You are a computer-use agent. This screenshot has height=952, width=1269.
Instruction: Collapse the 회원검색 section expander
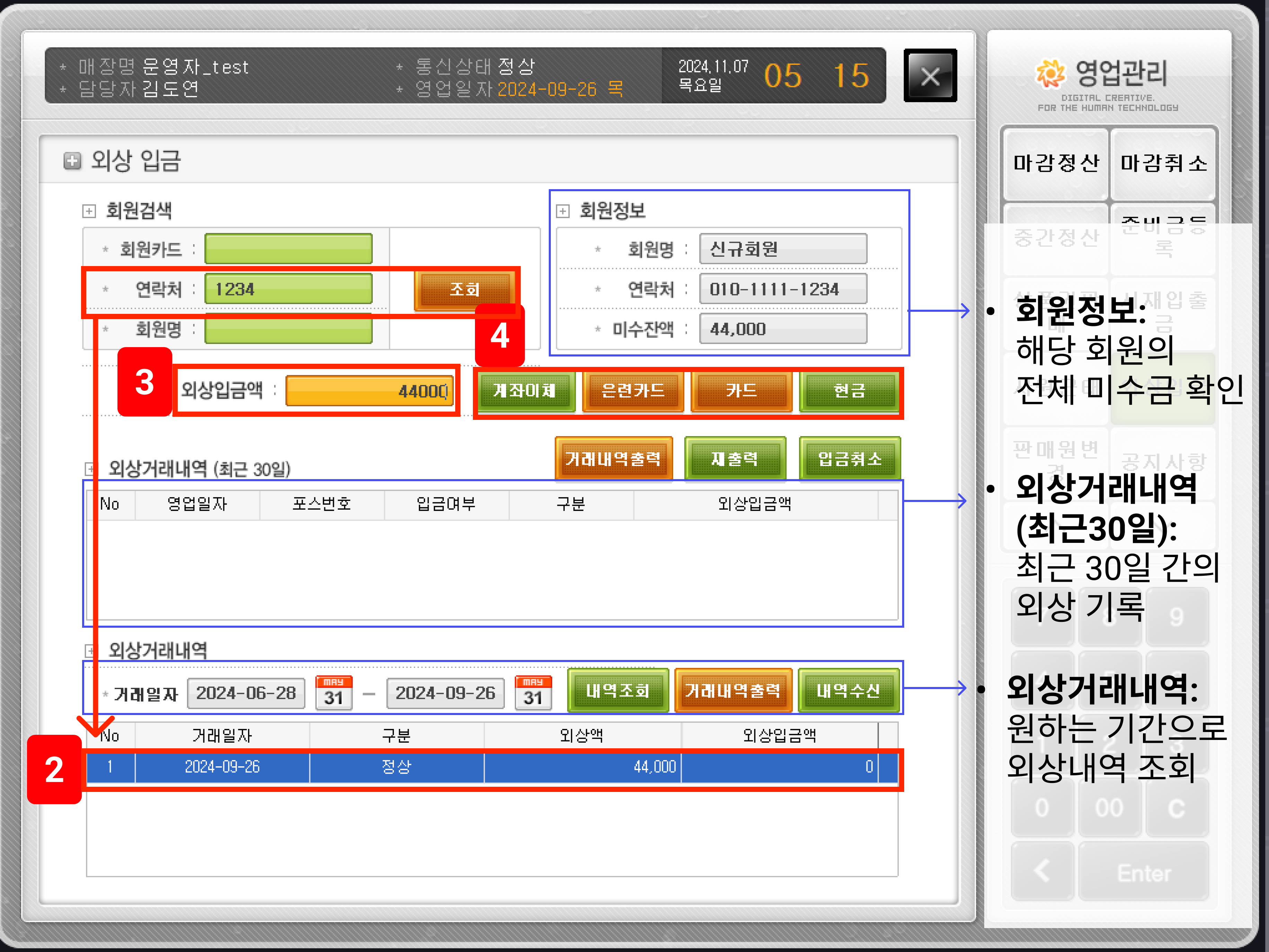(x=89, y=211)
